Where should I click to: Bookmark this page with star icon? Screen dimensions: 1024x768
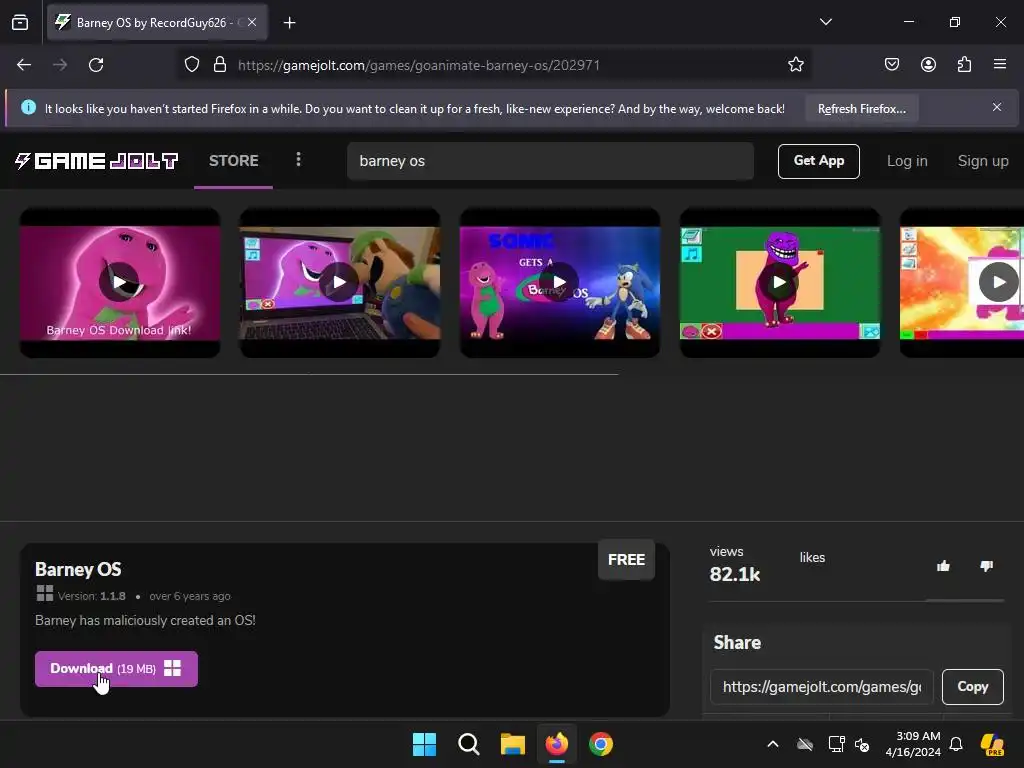(x=795, y=65)
